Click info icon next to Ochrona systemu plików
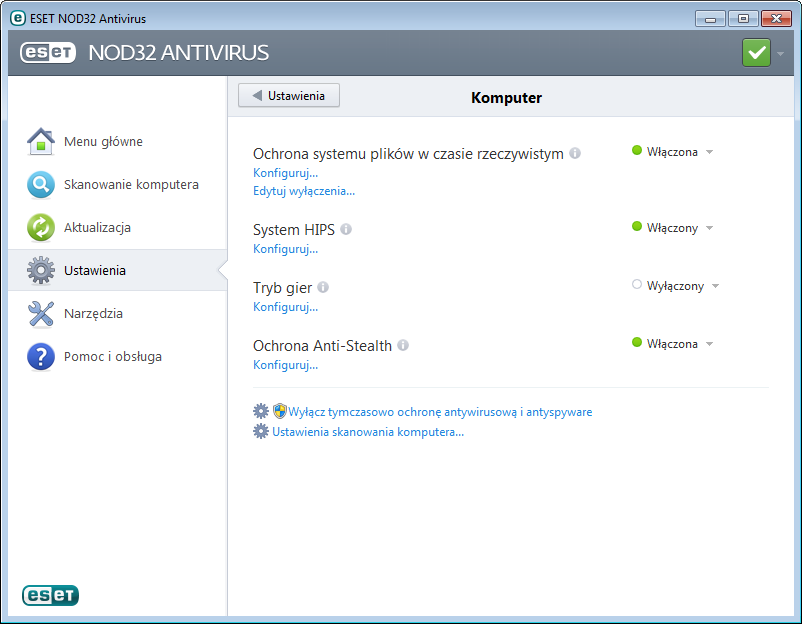The height and width of the screenshot is (624, 802). (575, 153)
